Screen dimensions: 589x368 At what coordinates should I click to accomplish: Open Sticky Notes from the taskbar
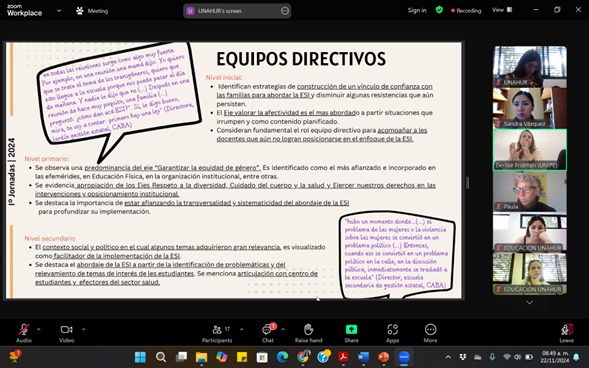242,357
